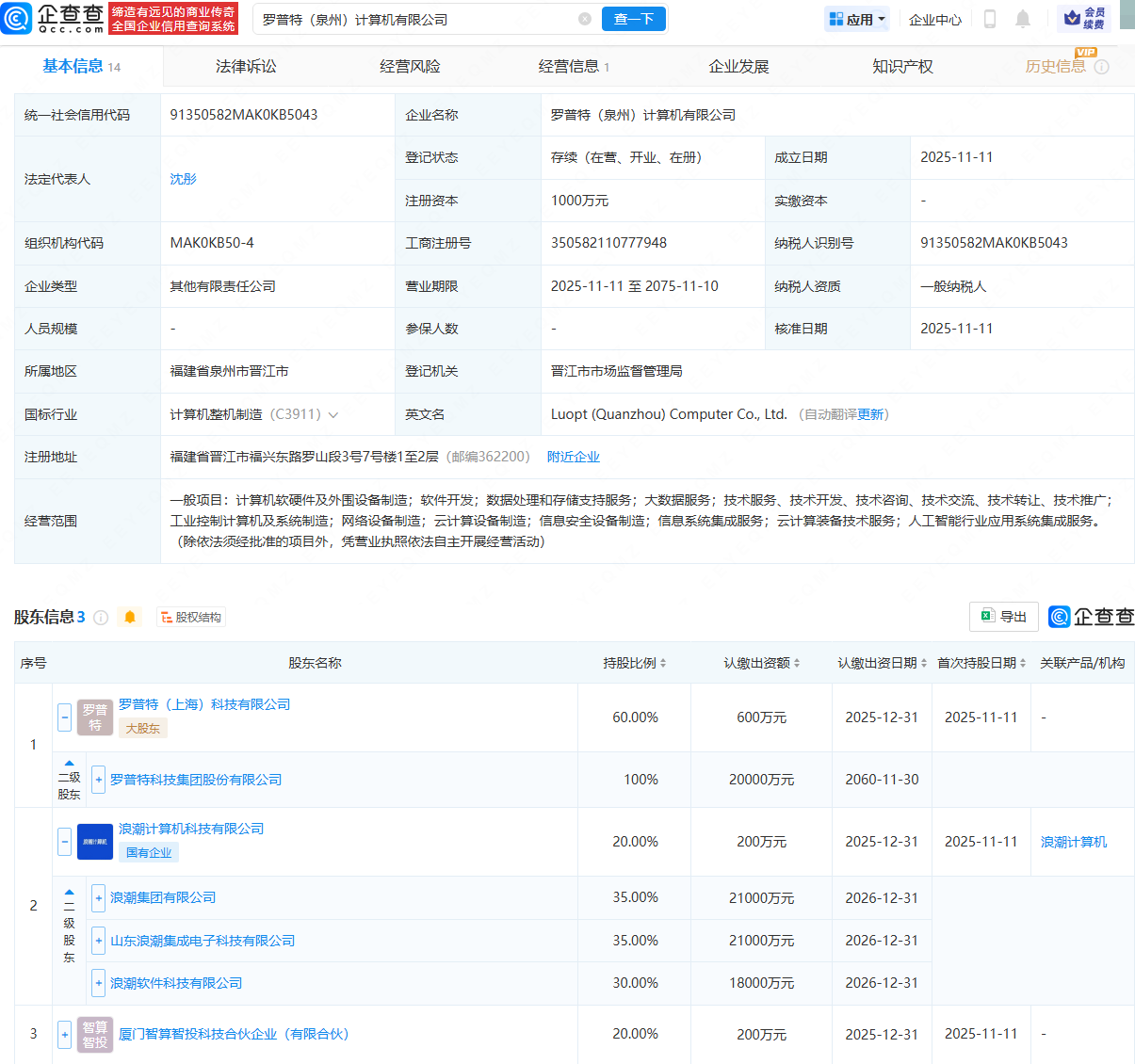1135x1064 pixels.
Task: Open the 知识产权 tab
Action: click(x=902, y=66)
